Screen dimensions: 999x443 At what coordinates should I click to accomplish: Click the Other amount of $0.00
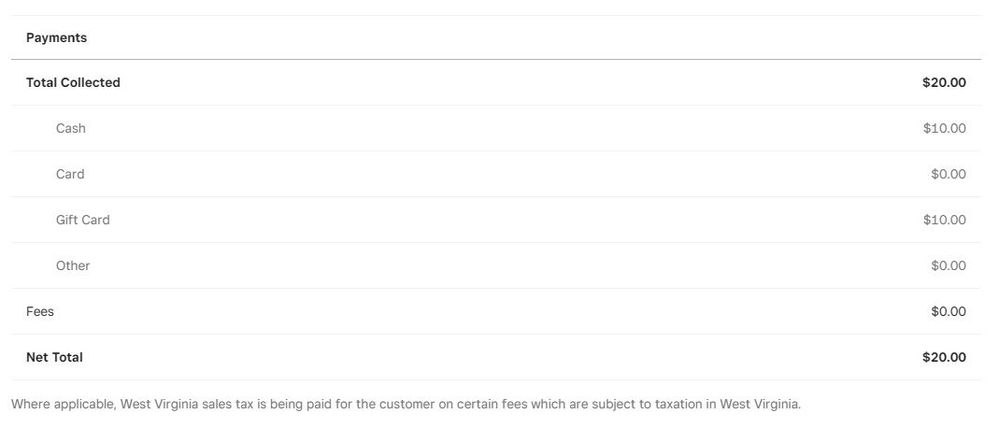(x=948, y=266)
